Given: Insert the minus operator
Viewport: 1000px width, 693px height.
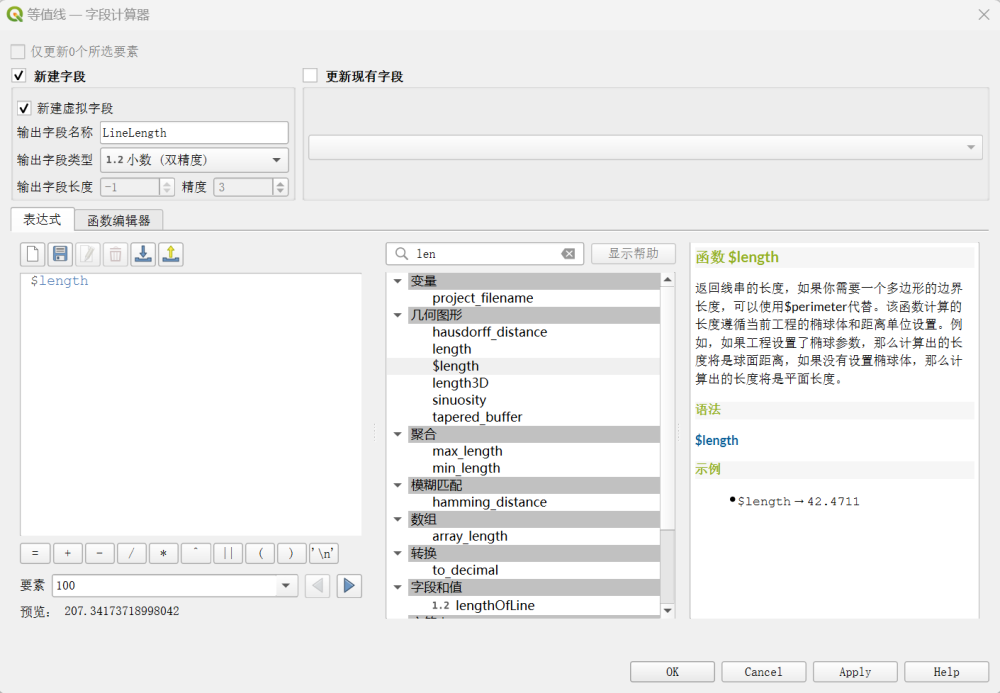Looking at the screenshot, I should [x=99, y=553].
